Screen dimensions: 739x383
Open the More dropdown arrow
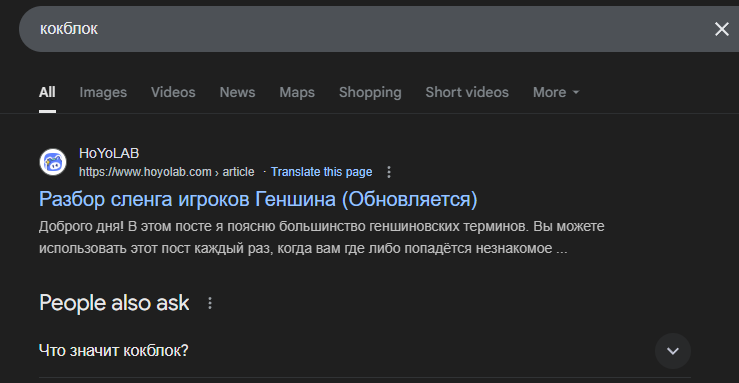[576, 92]
